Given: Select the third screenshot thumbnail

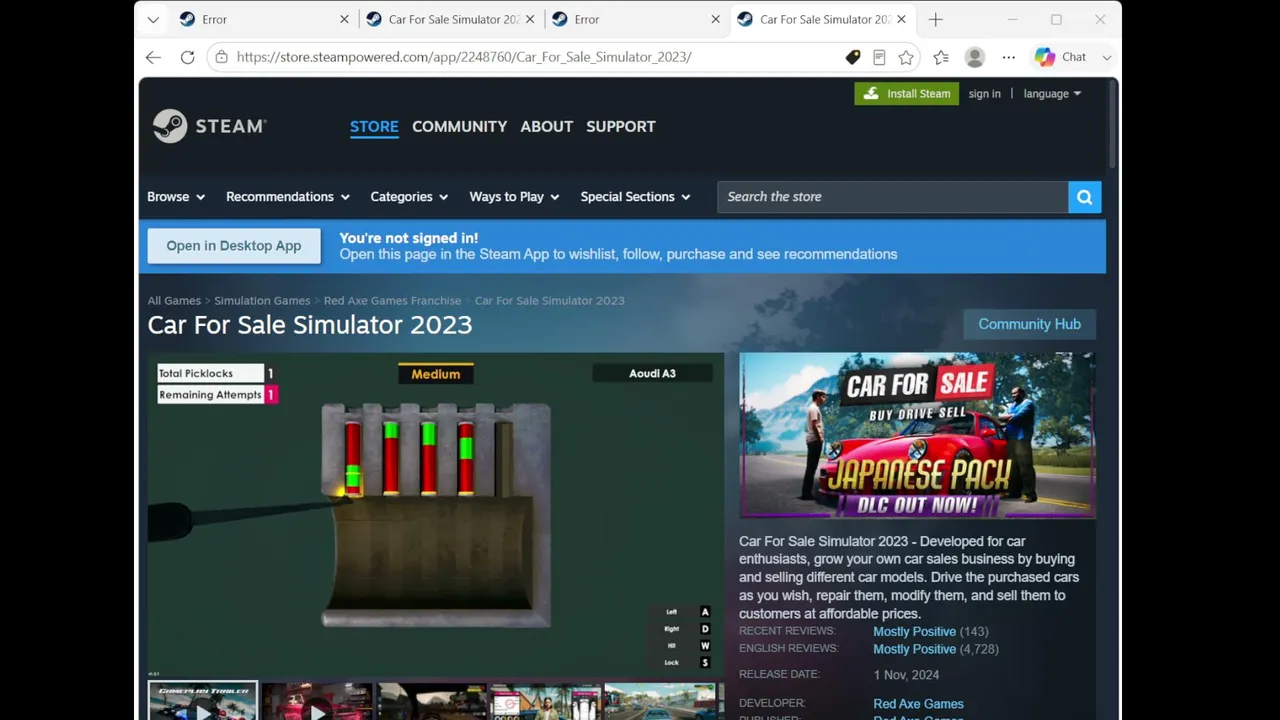Looking at the screenshot, I should (432, 701).
